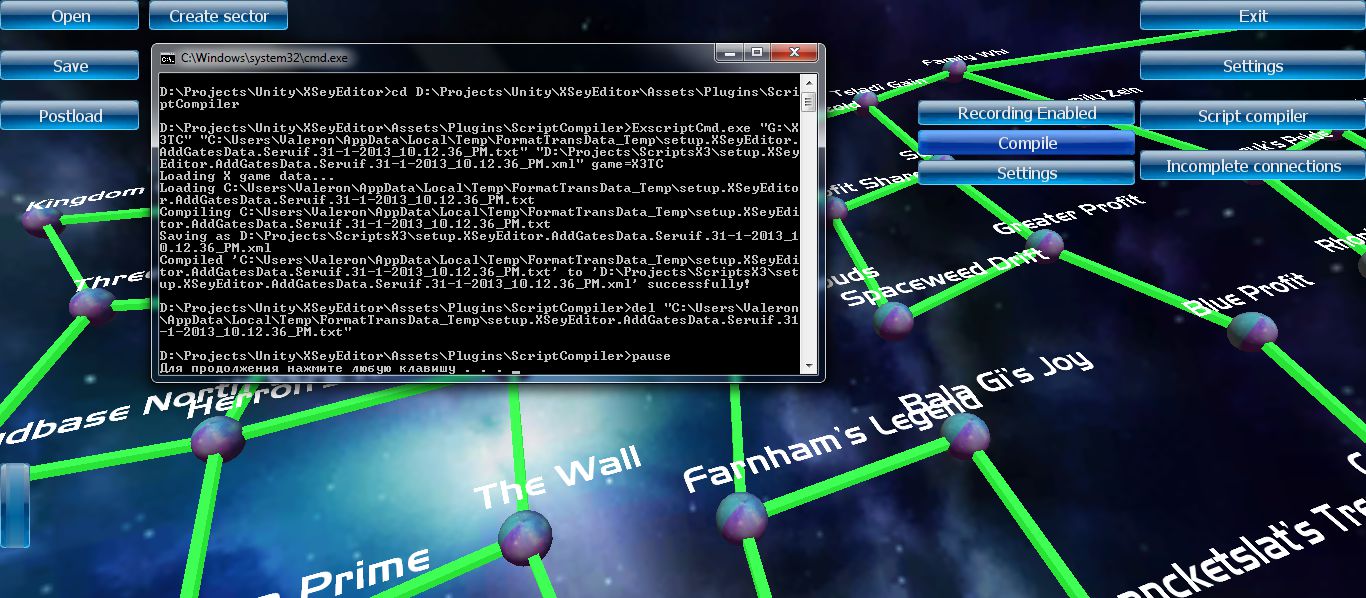1366x598 pixels.
Task: Show Incomplete connections
Action: tap(1253, 165)
